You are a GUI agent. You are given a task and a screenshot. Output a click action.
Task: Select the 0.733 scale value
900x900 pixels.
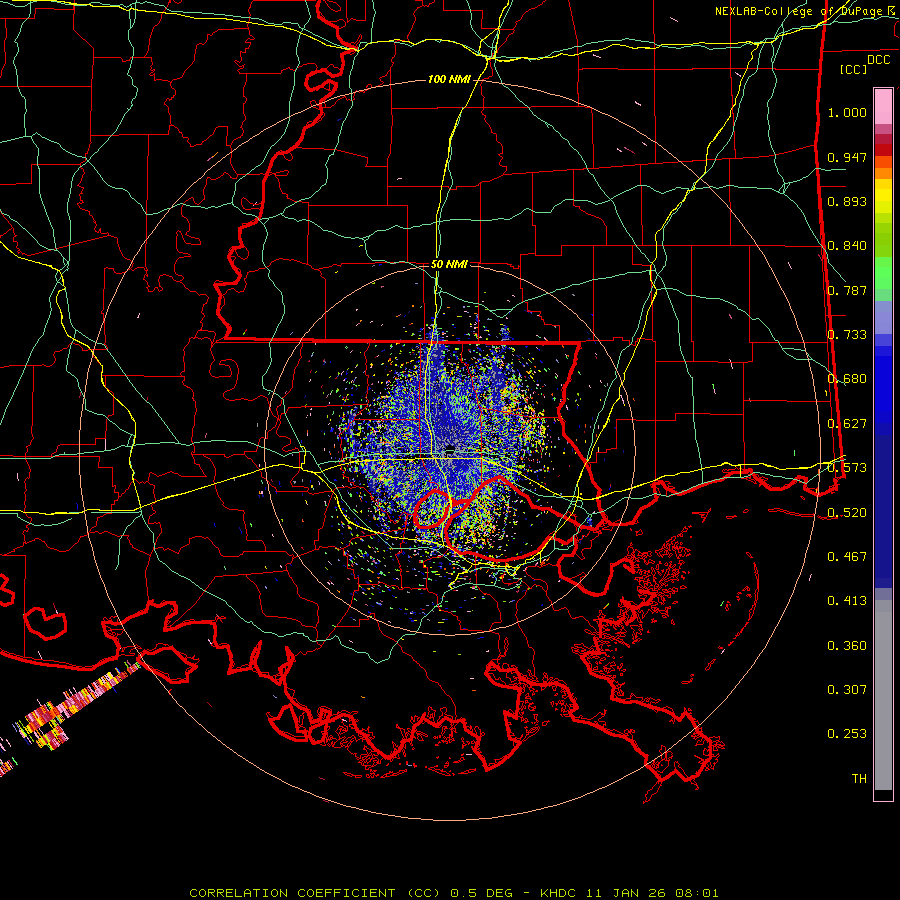click(847, 335)
